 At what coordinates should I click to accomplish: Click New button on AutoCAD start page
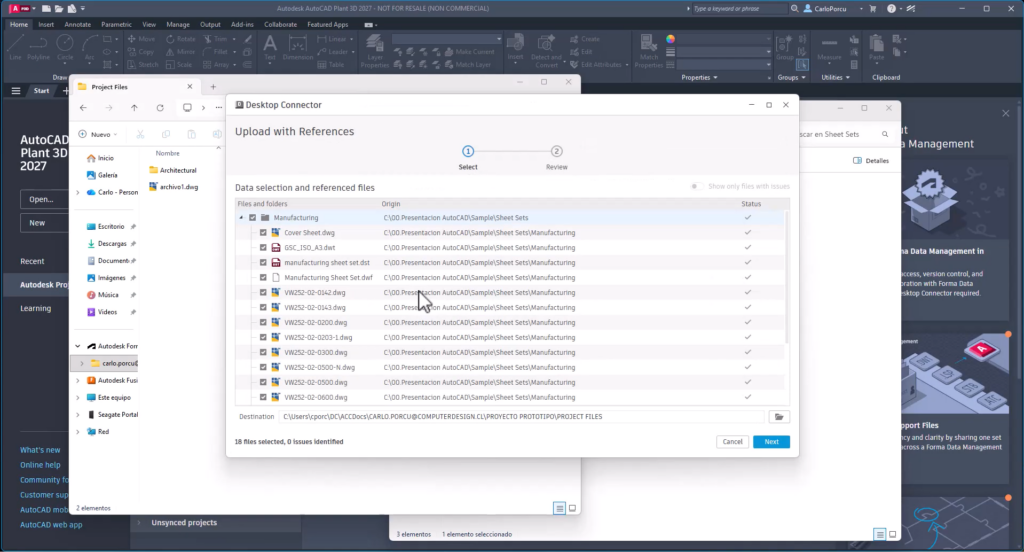point(44,223)
